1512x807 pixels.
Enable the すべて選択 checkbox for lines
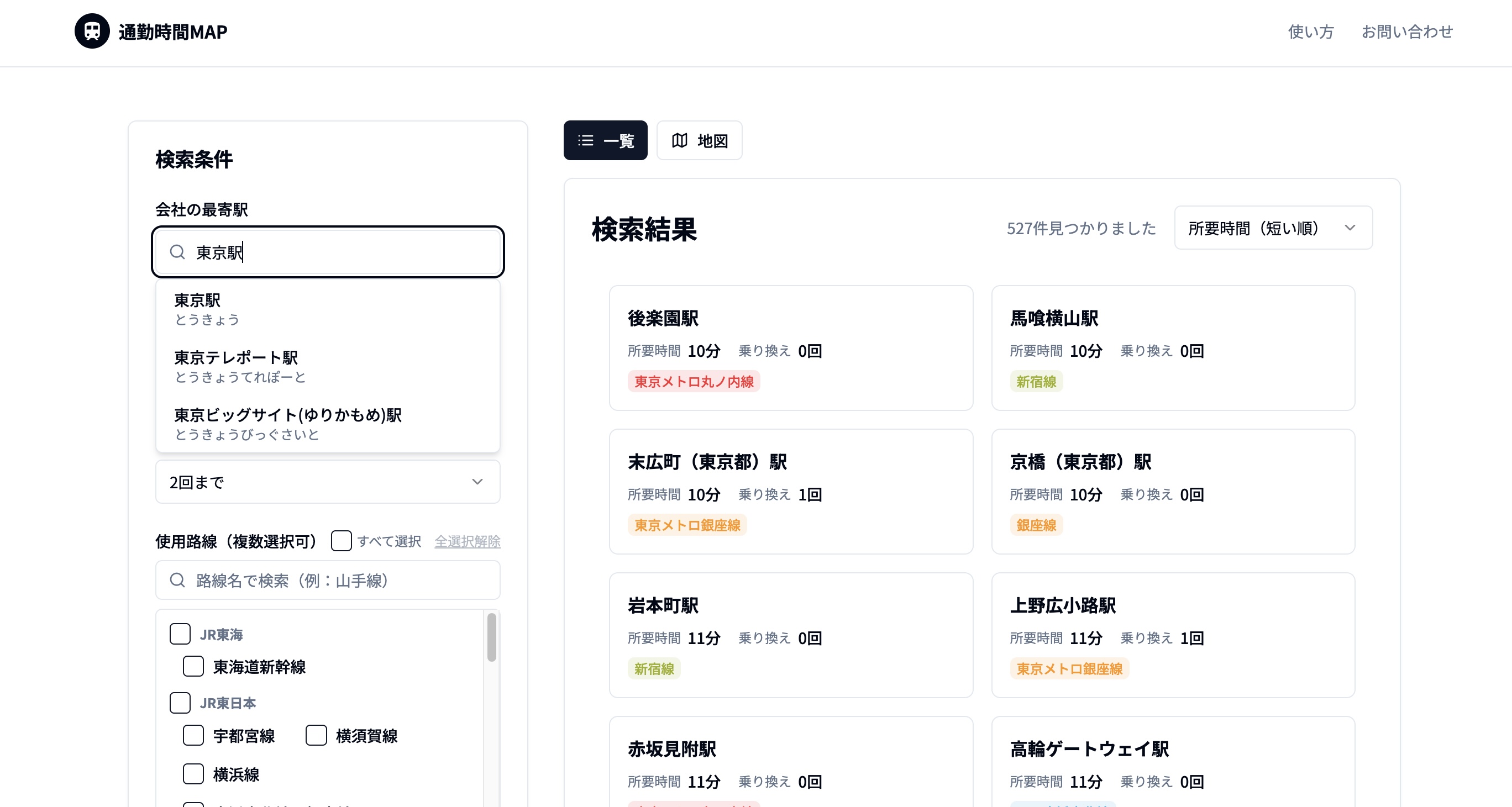coord(341,541)
